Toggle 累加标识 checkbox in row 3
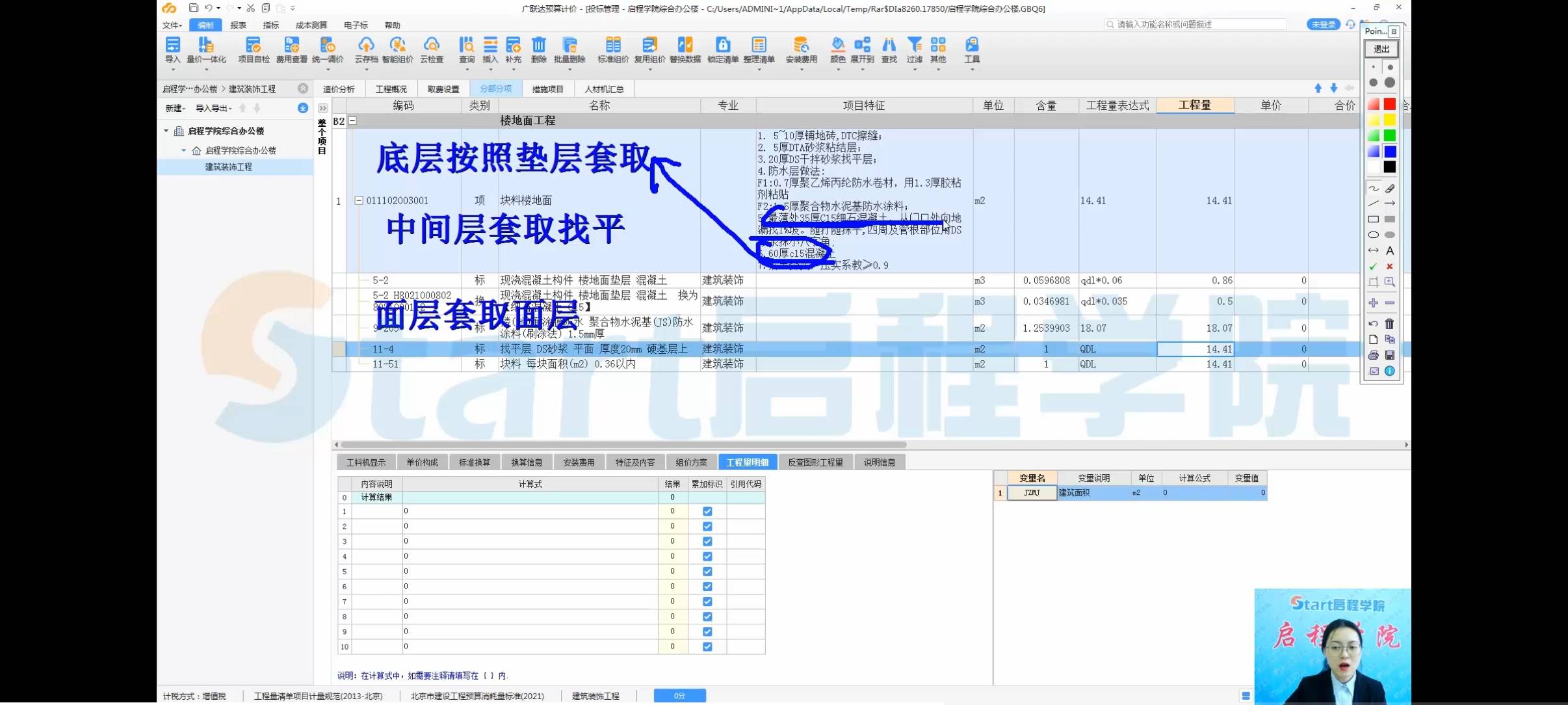Screen dimensions: 1568x705 tap(707, 541)
